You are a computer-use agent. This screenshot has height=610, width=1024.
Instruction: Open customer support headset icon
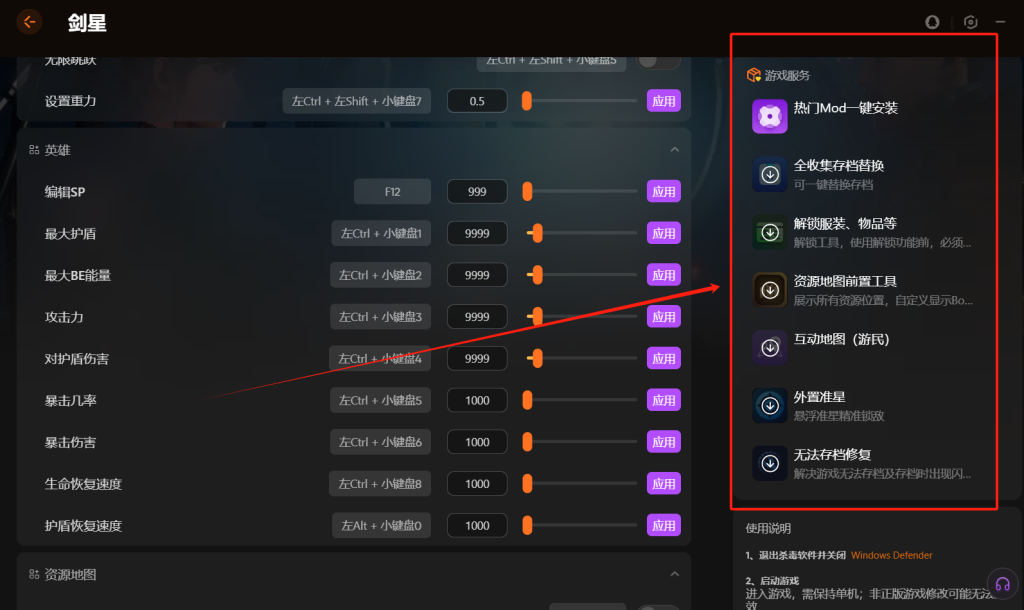click(x=1002, y=584)
